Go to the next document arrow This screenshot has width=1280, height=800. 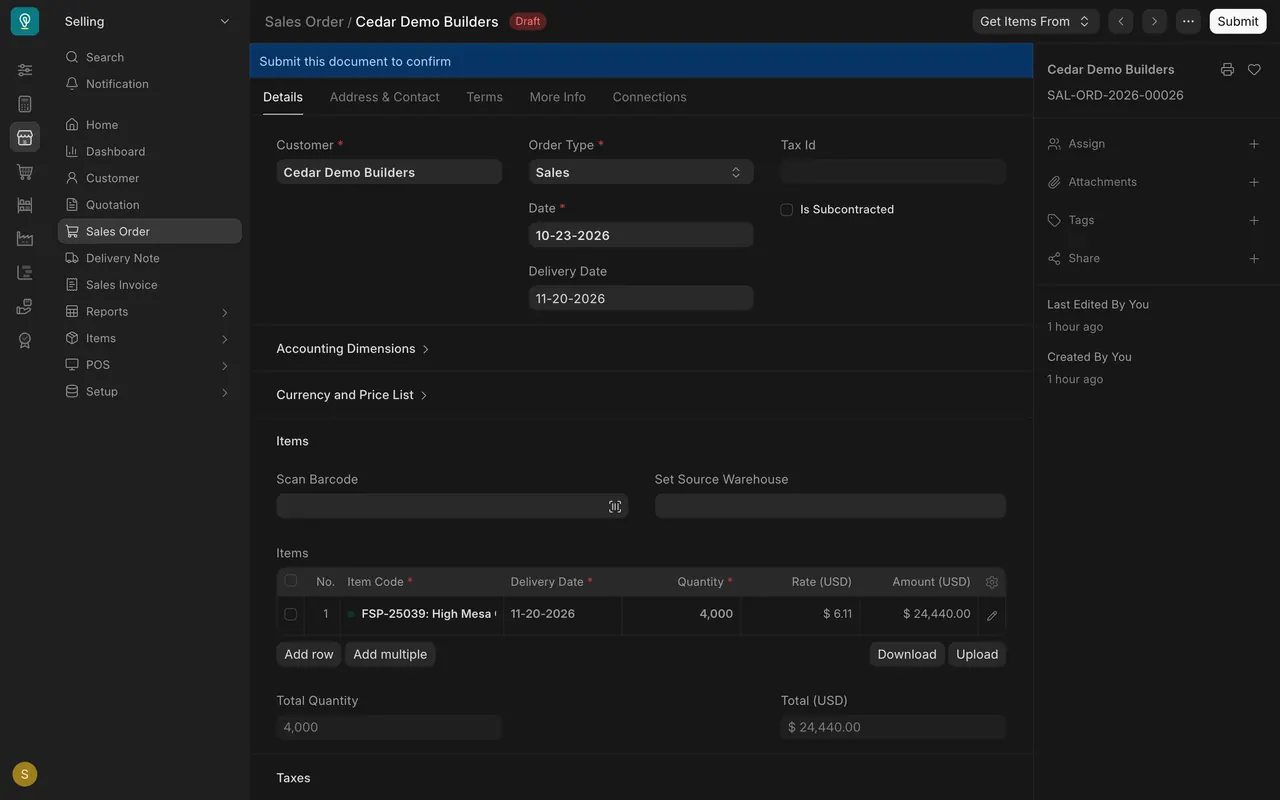[x=1154, y=21]
